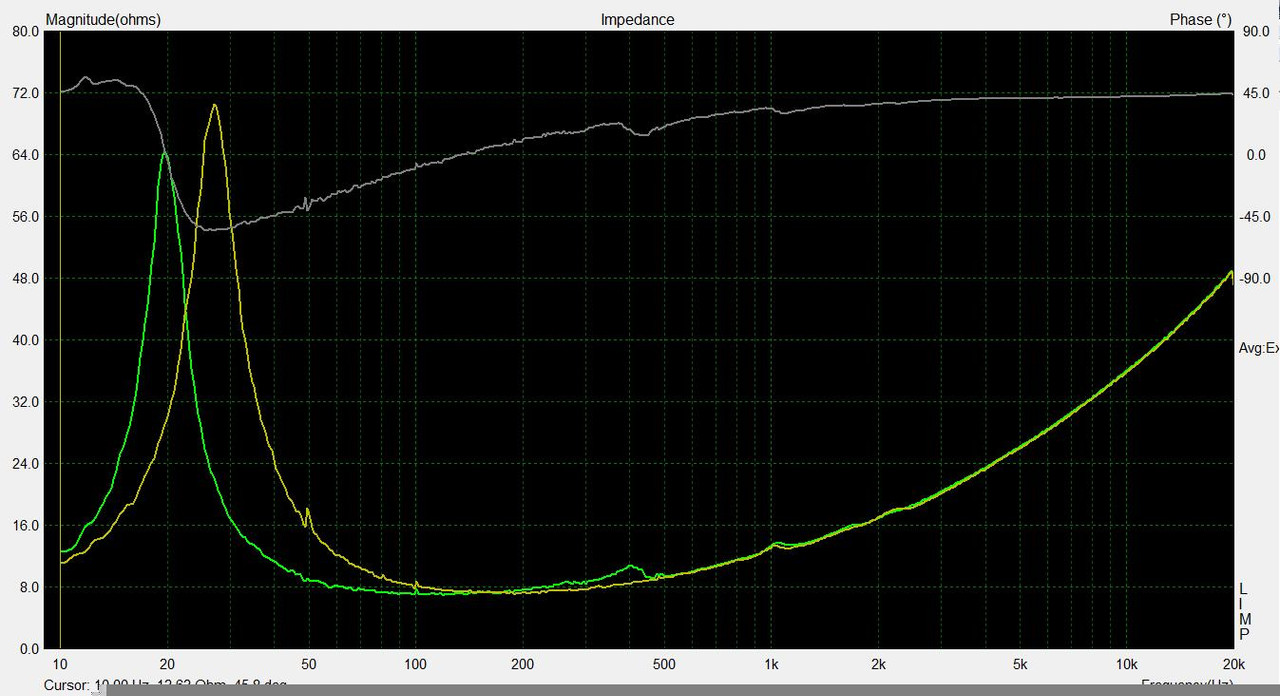Click the vertical LIMP label

(1244, 611)
